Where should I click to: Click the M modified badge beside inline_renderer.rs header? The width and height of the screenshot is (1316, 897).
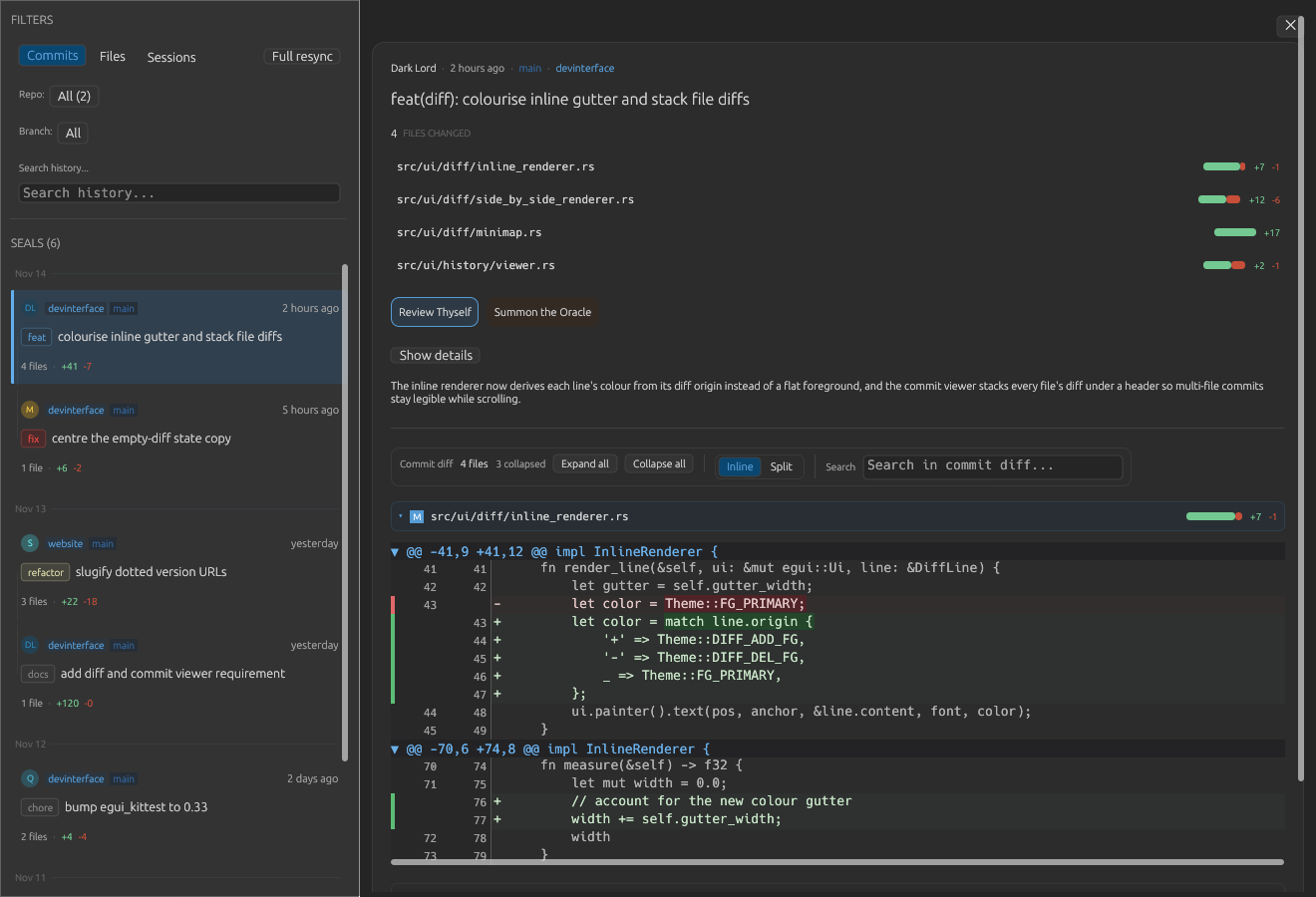tap(417, 516)
